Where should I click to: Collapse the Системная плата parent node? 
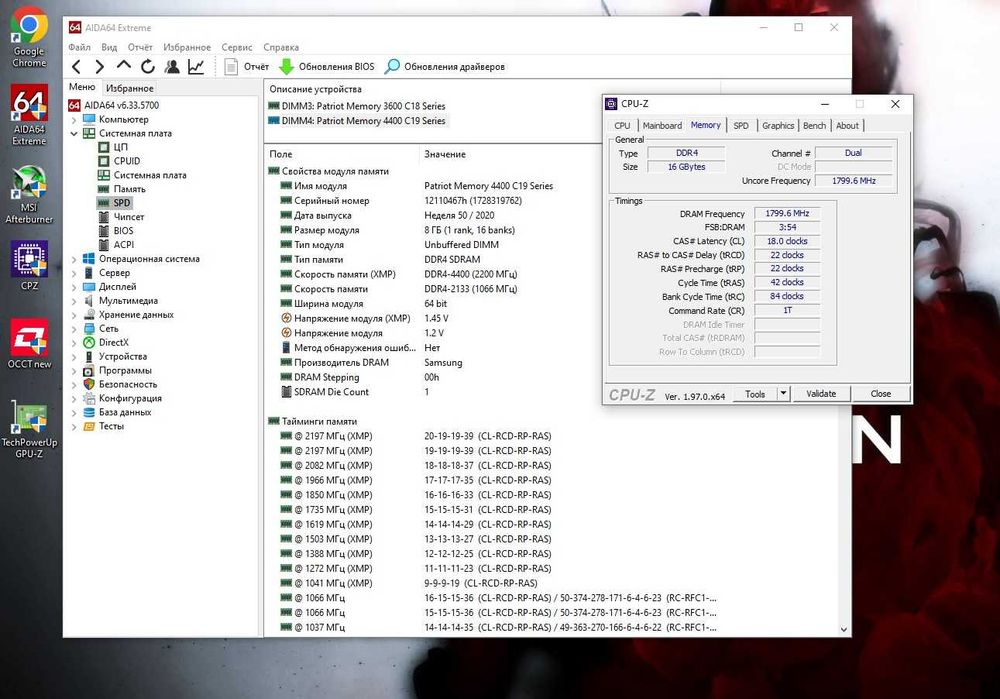click(74, 134)
